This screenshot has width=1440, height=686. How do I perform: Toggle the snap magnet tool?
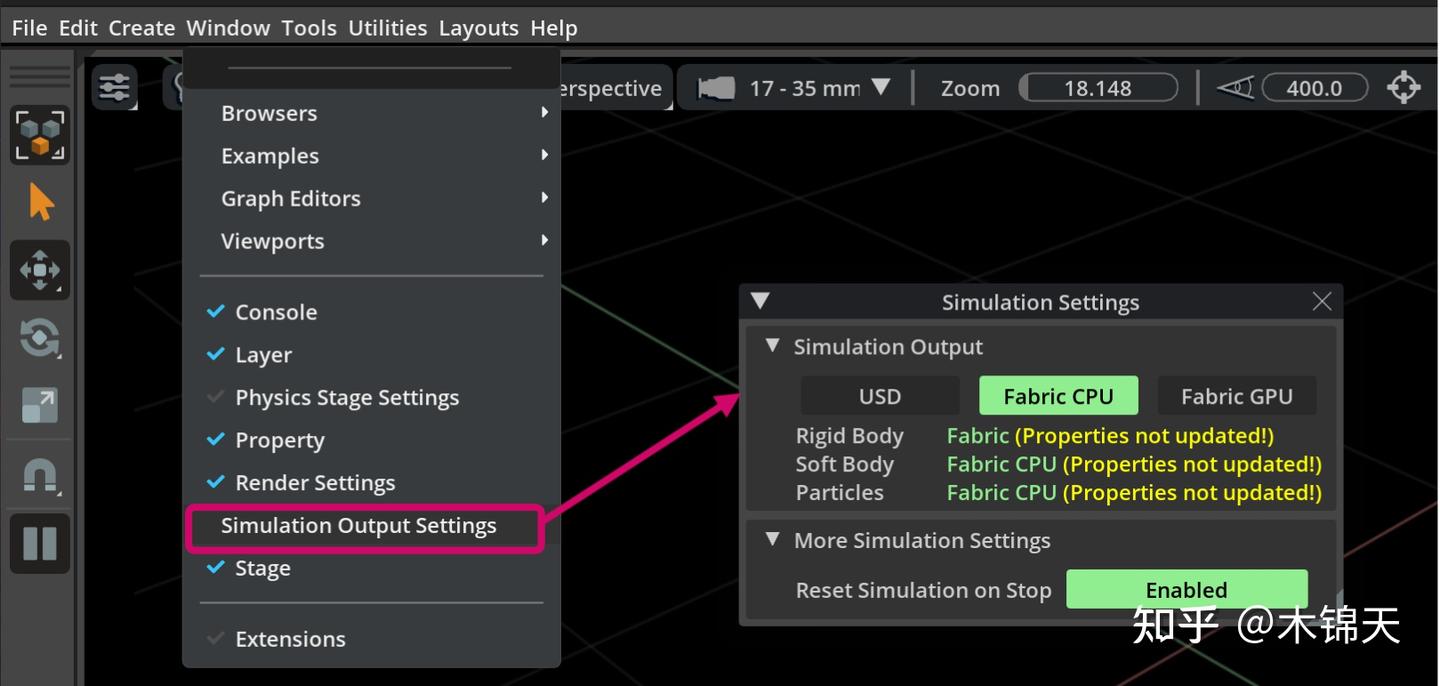click(x=40, y=475)
